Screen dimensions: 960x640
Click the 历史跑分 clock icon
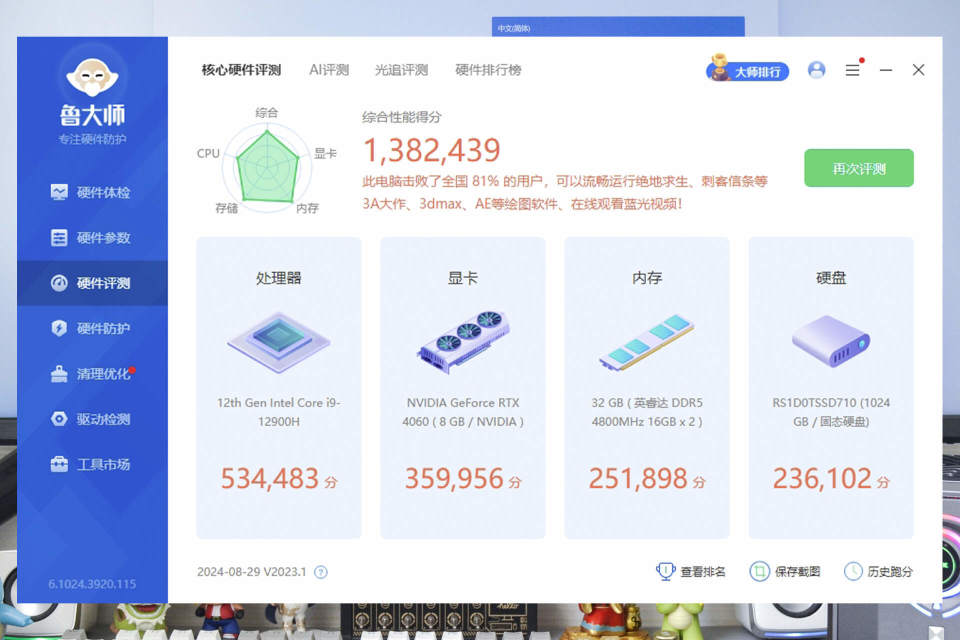(x=853, y=571)
